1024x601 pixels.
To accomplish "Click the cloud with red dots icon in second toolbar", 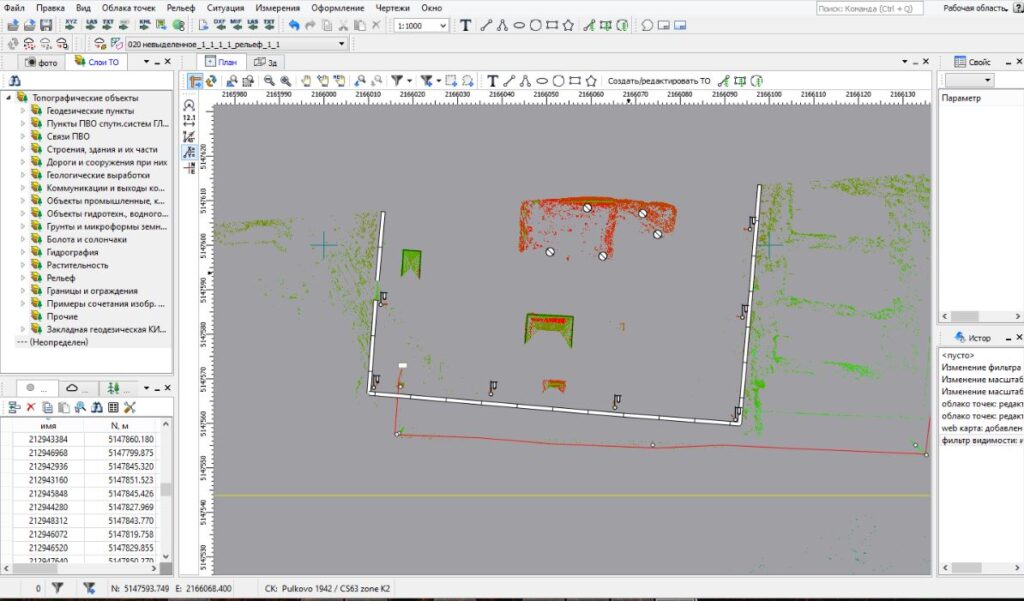I will (x=29, y=44).
